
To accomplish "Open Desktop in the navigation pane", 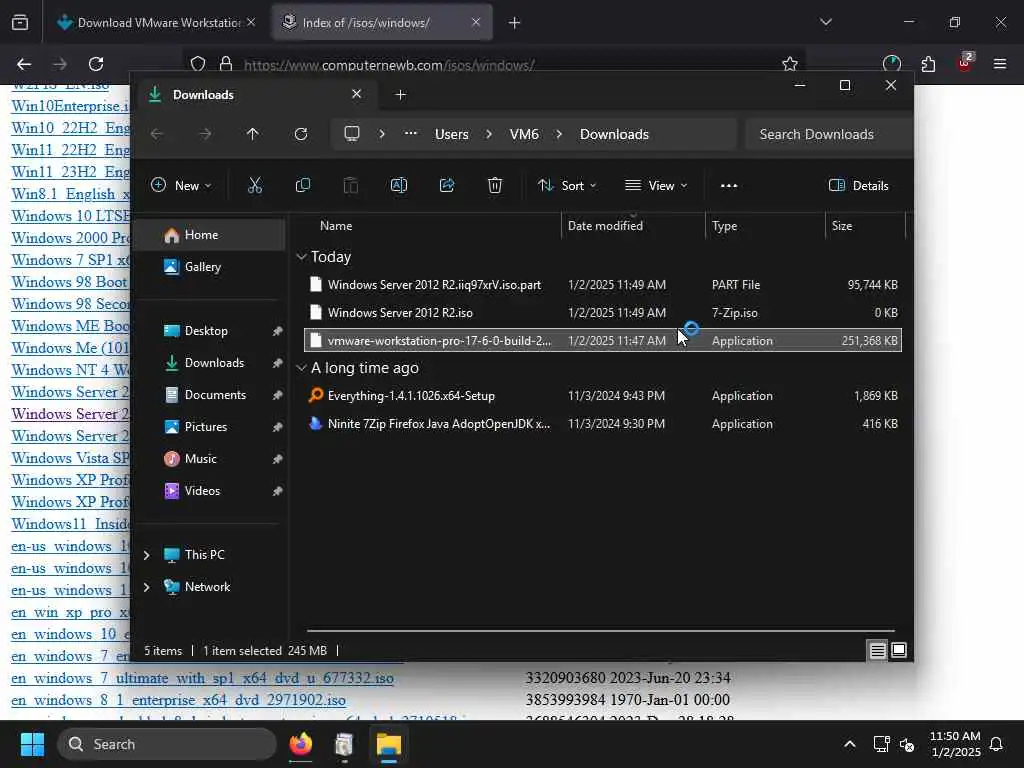I will pos(209,330).
